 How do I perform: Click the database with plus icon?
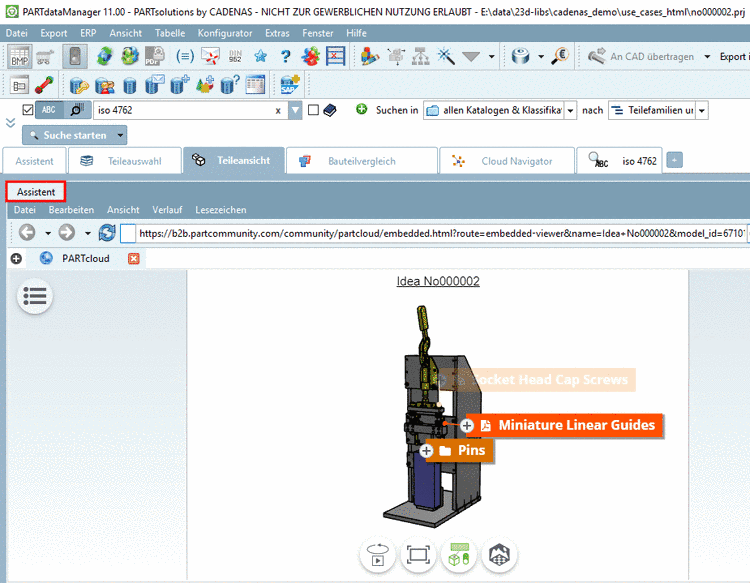click(x=179, y=85)
